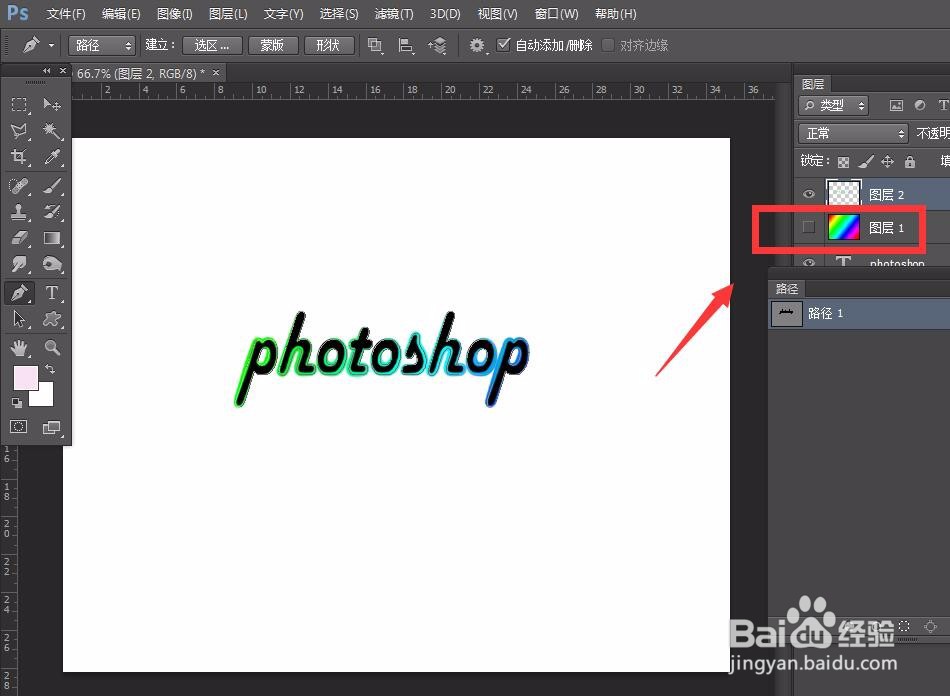The width and height of the screenshot is (950, 696).
Task: Select the Magic Wand tool
Action: click(51, 131)
